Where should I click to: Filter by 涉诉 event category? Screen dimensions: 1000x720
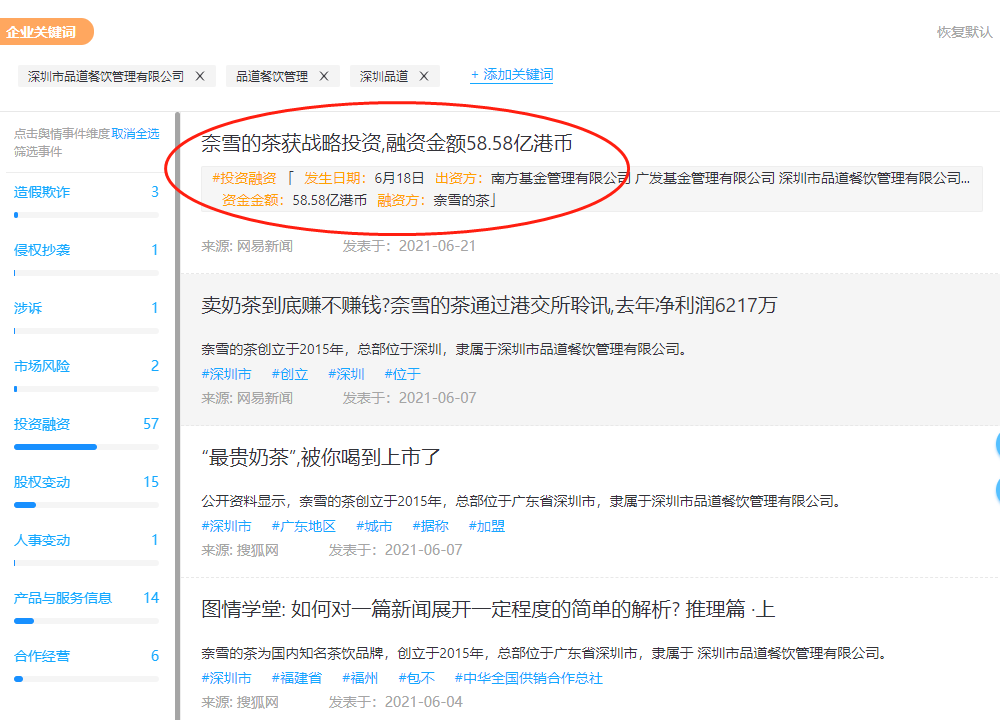[28, 308]
